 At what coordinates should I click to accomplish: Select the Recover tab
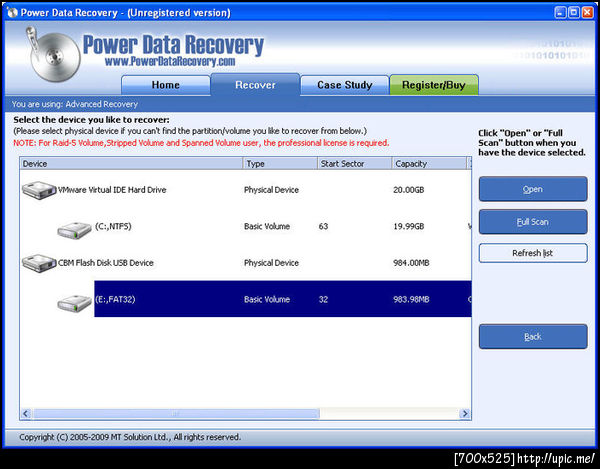(x=255, y=85)
